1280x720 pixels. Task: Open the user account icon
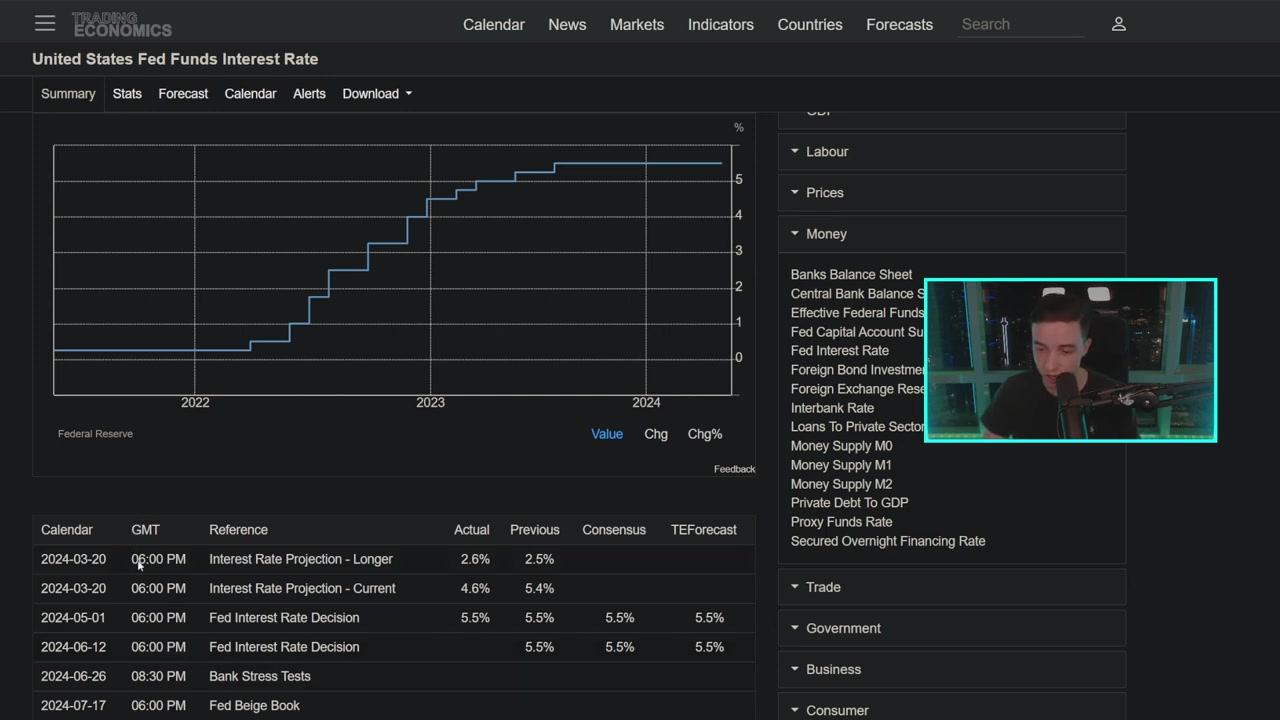1119,24
